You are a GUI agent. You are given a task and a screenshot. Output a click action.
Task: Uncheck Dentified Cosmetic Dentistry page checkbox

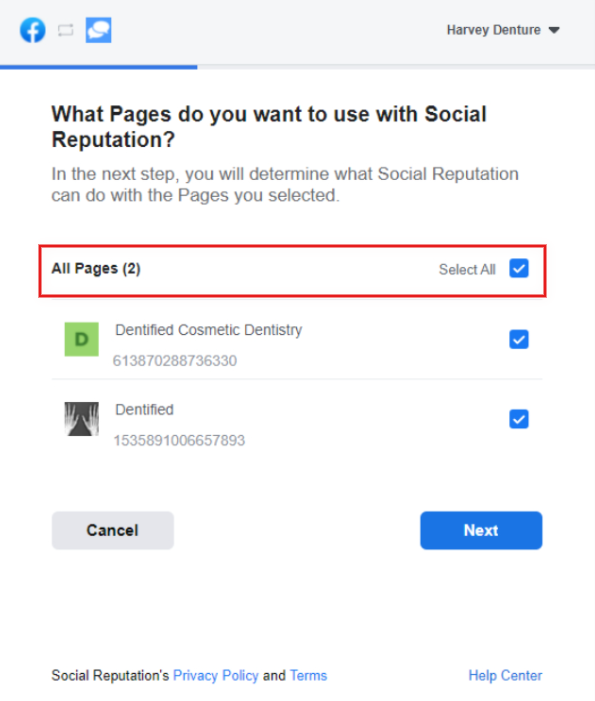519,339
